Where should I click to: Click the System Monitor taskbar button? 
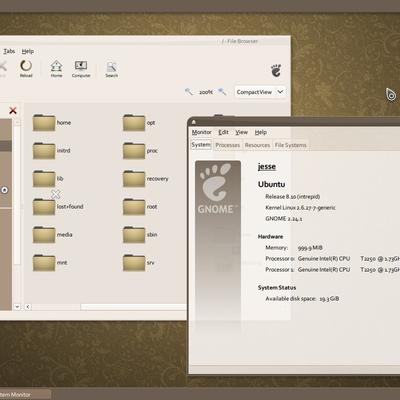pyautogui.click(x=25, y=395)
